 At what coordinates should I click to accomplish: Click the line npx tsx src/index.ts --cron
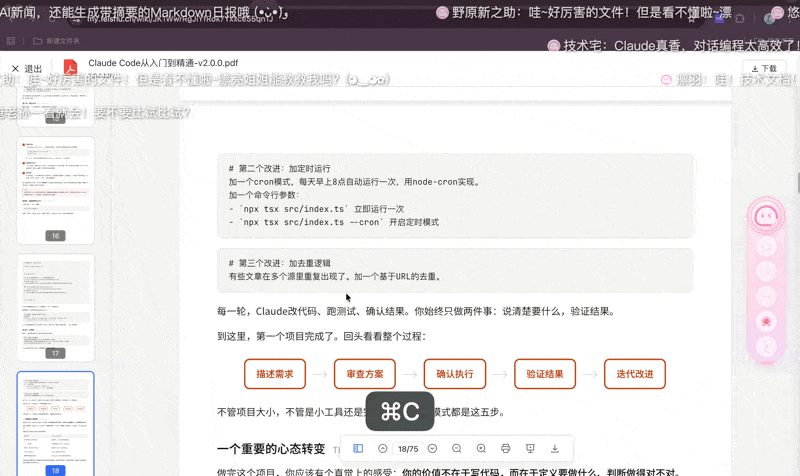point(334,222)
